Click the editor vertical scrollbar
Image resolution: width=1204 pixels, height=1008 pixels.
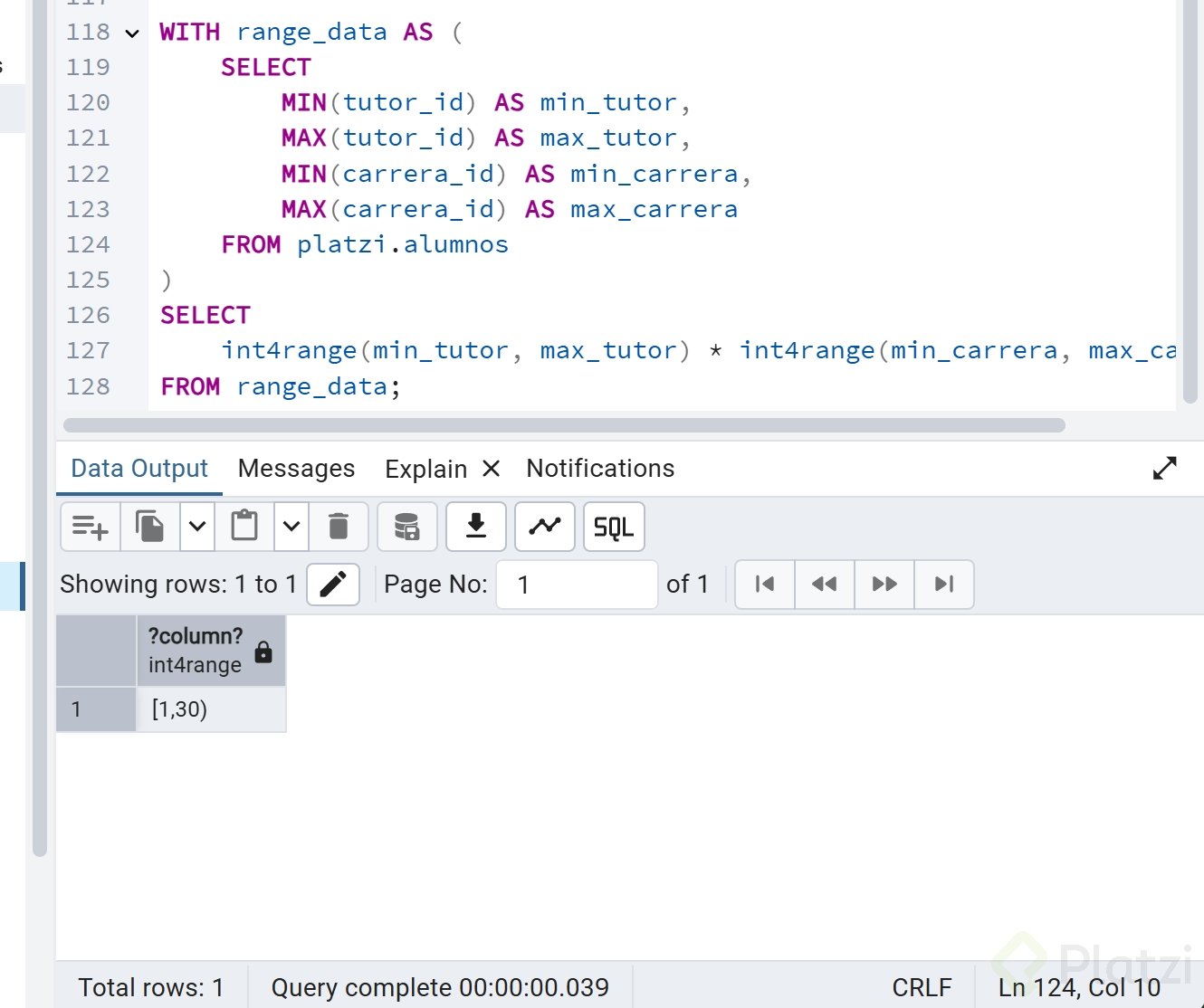[x=1190, y=201]
